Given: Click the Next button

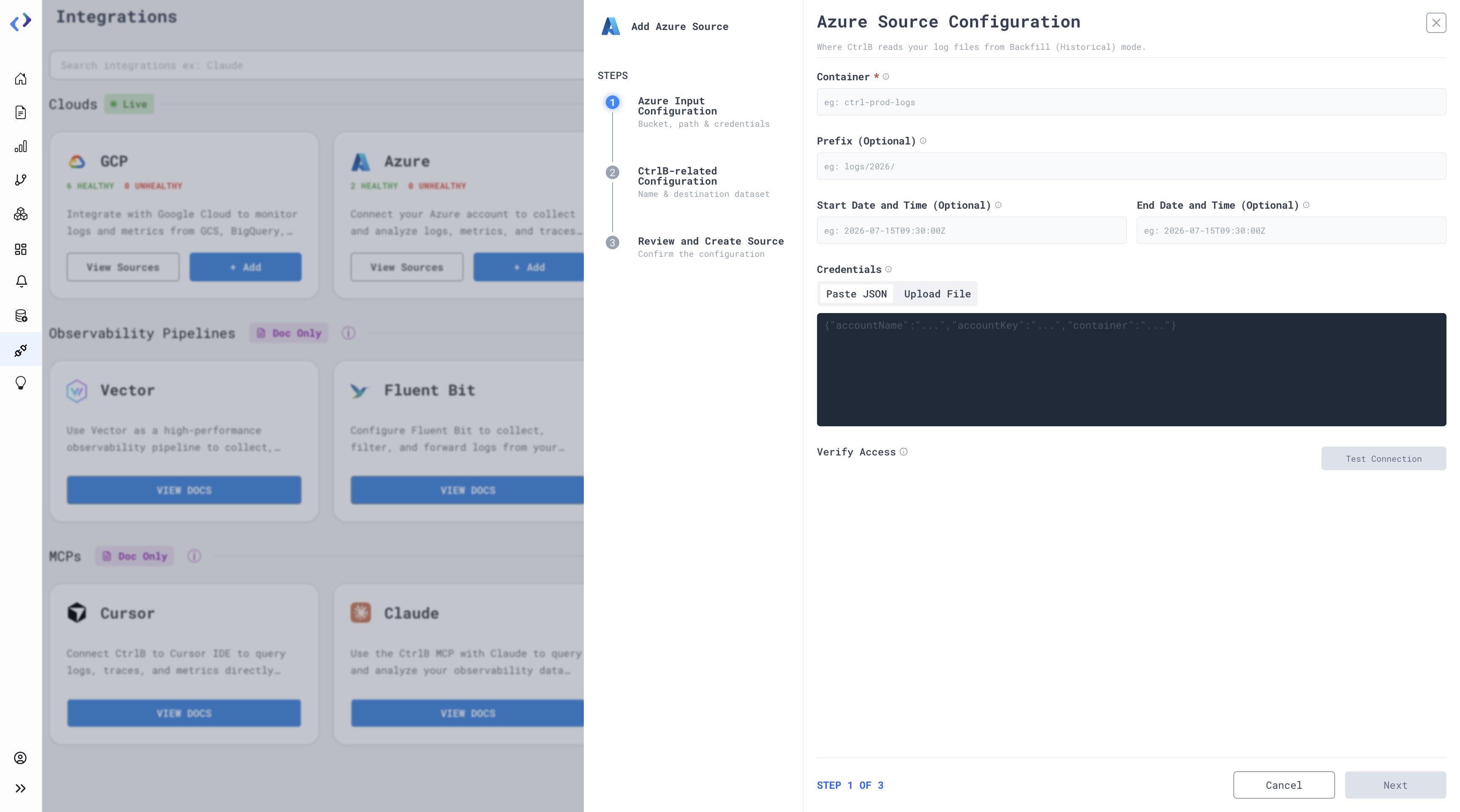Looking at the screenshot, I should 1395,785.
